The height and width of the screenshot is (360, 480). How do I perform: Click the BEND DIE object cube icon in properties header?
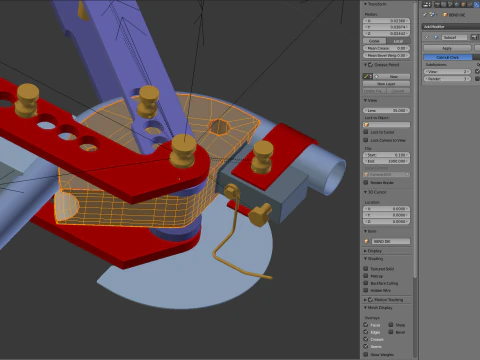click(445, 15)
